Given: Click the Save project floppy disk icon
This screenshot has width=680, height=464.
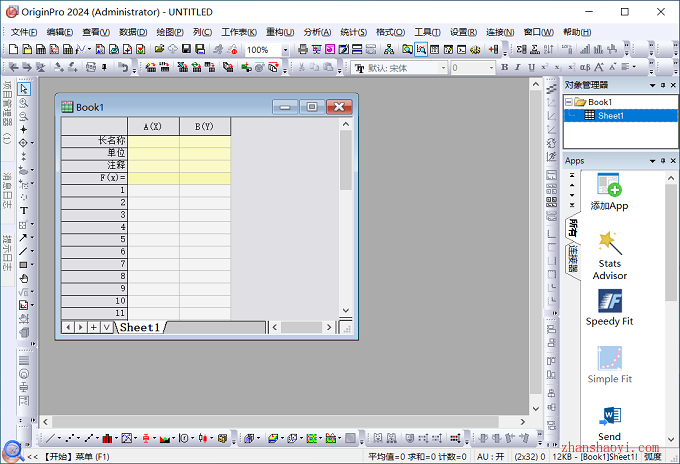Looking at the screenshot, I should point(186,49).
